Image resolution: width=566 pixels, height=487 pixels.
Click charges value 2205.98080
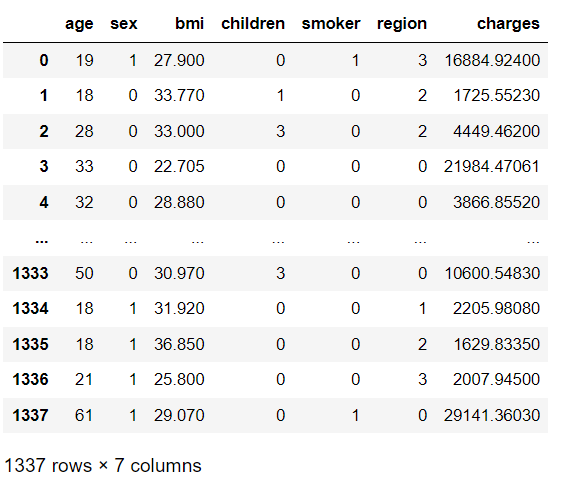(496, 308)
